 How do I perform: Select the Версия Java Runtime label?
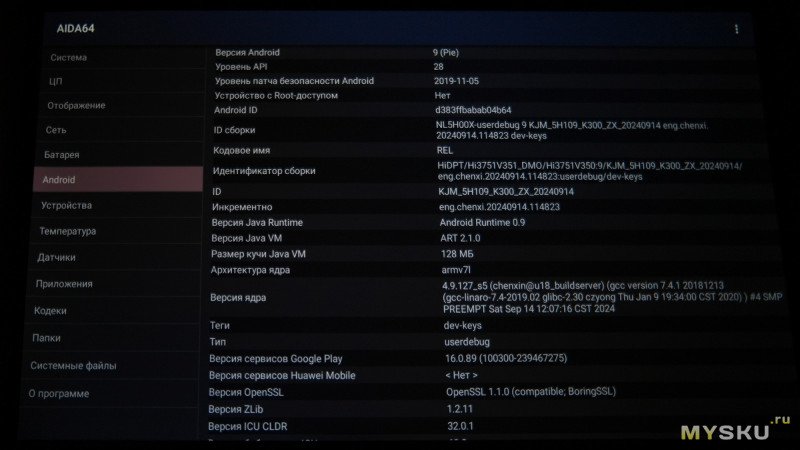[x=257, y=222]
